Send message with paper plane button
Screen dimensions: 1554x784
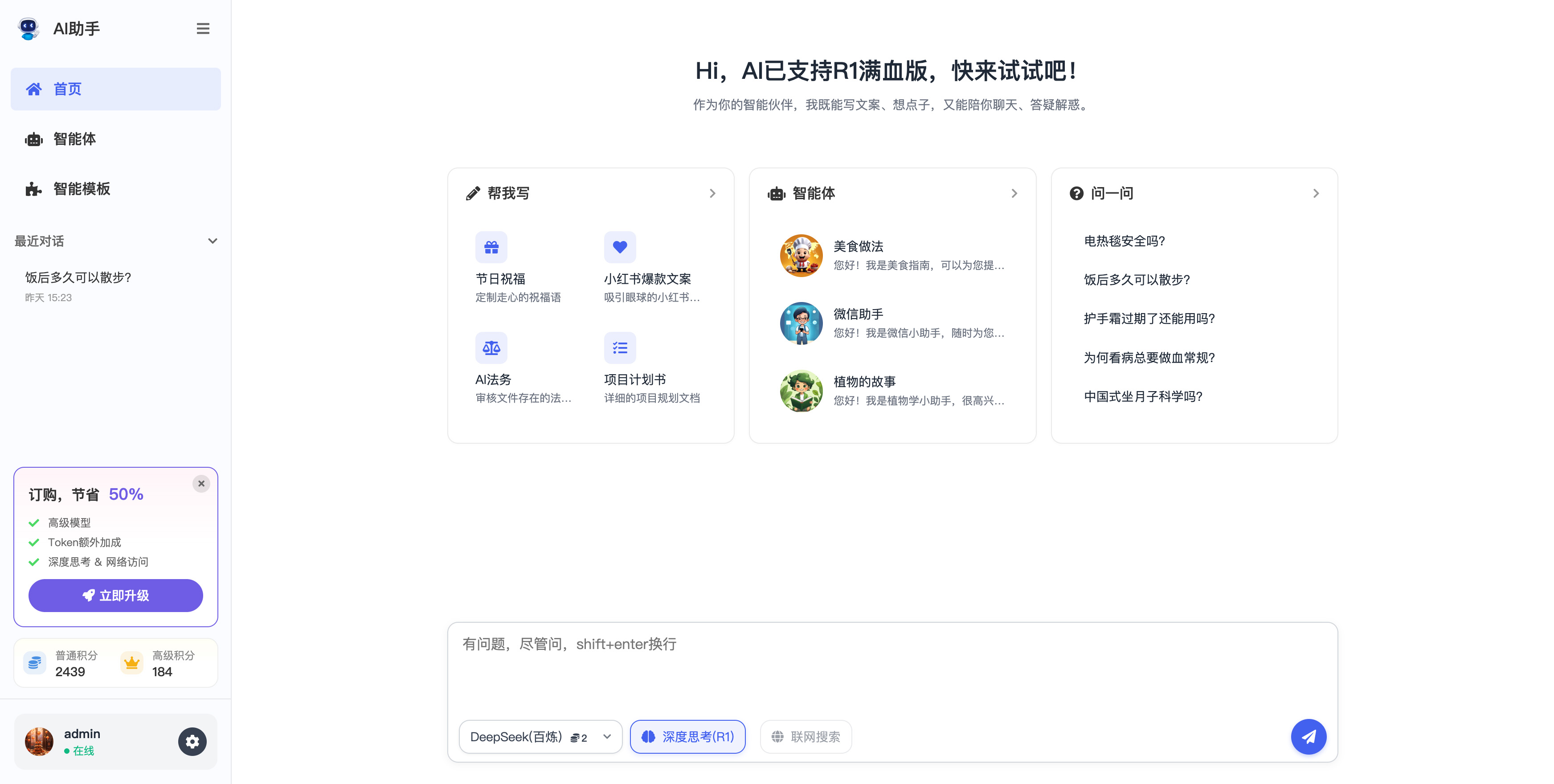pyautogui.click(x=1309, y=736)
